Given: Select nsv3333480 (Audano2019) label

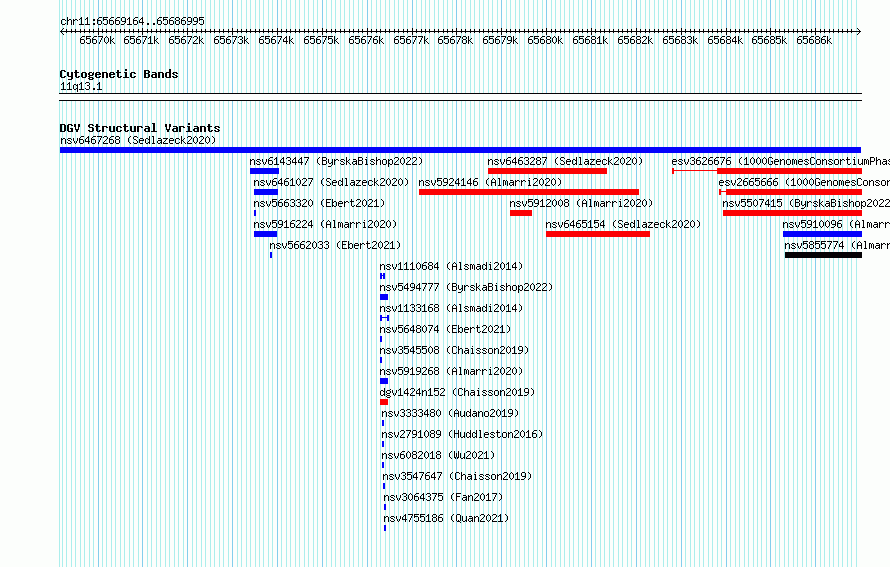Looking at the screenshot, I should coord(450,413).
